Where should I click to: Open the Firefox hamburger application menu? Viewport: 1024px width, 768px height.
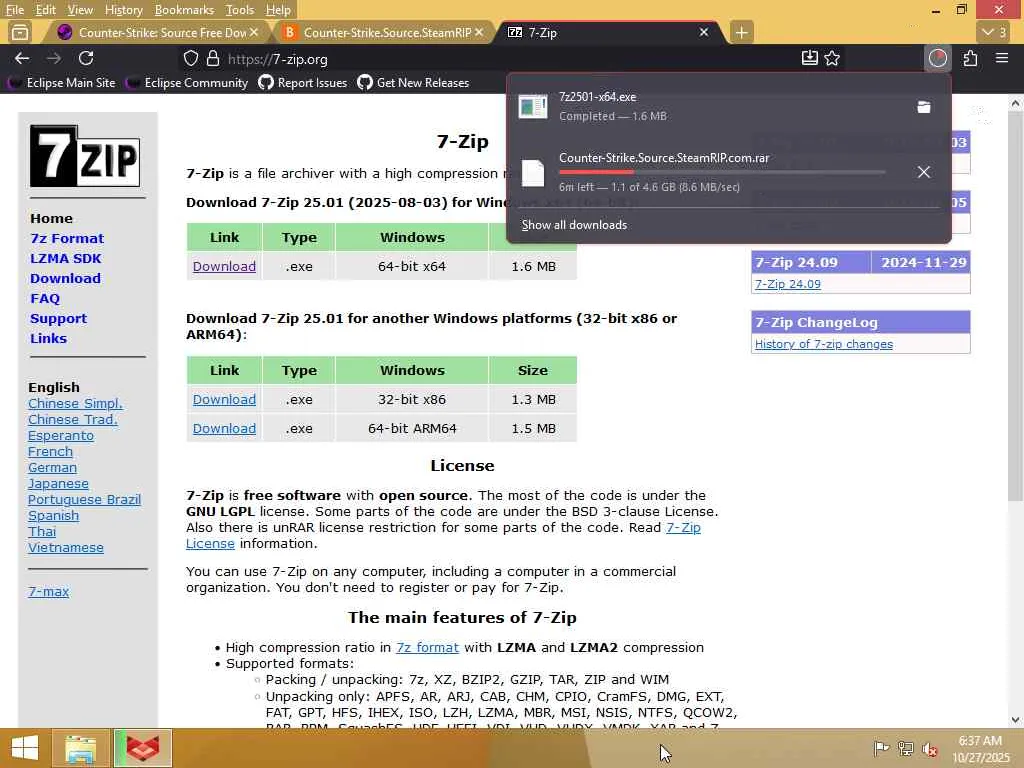tap(1002, 58)
